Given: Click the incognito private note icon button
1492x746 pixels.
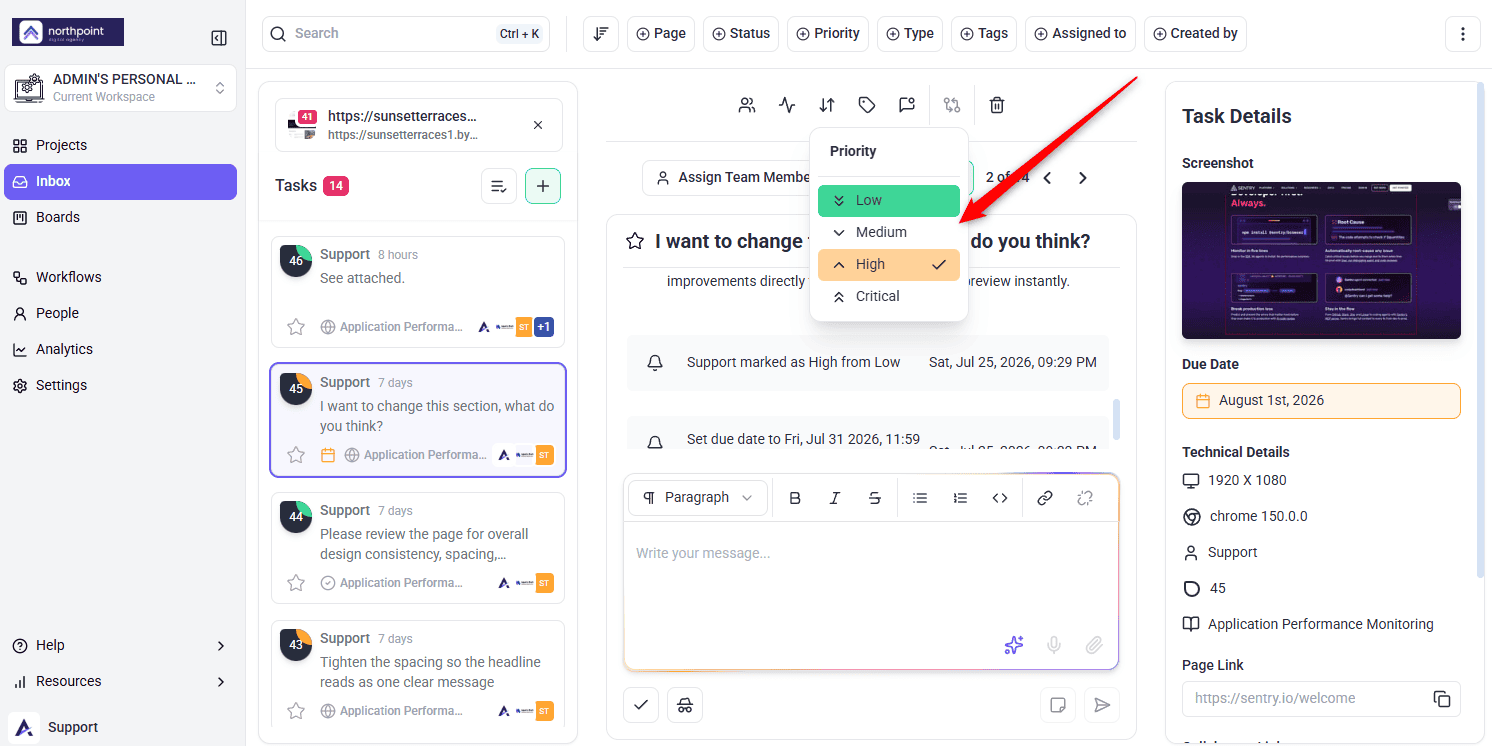Looking at the screenshot, I should click(x=685, y=705).
